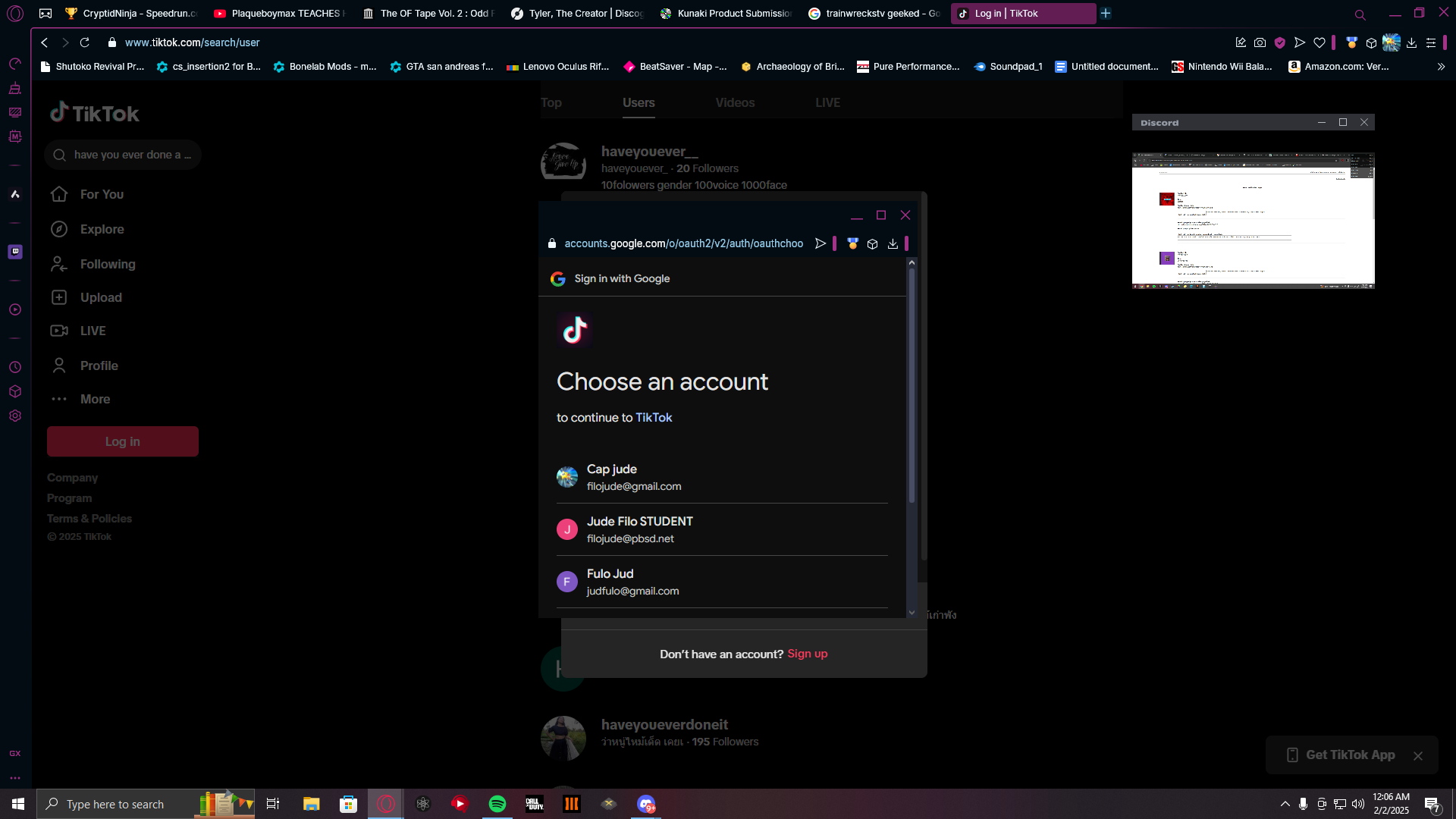Open Opera sidebar history clock icon
This screenshot has width=1456, height=819.
point(15,367)
